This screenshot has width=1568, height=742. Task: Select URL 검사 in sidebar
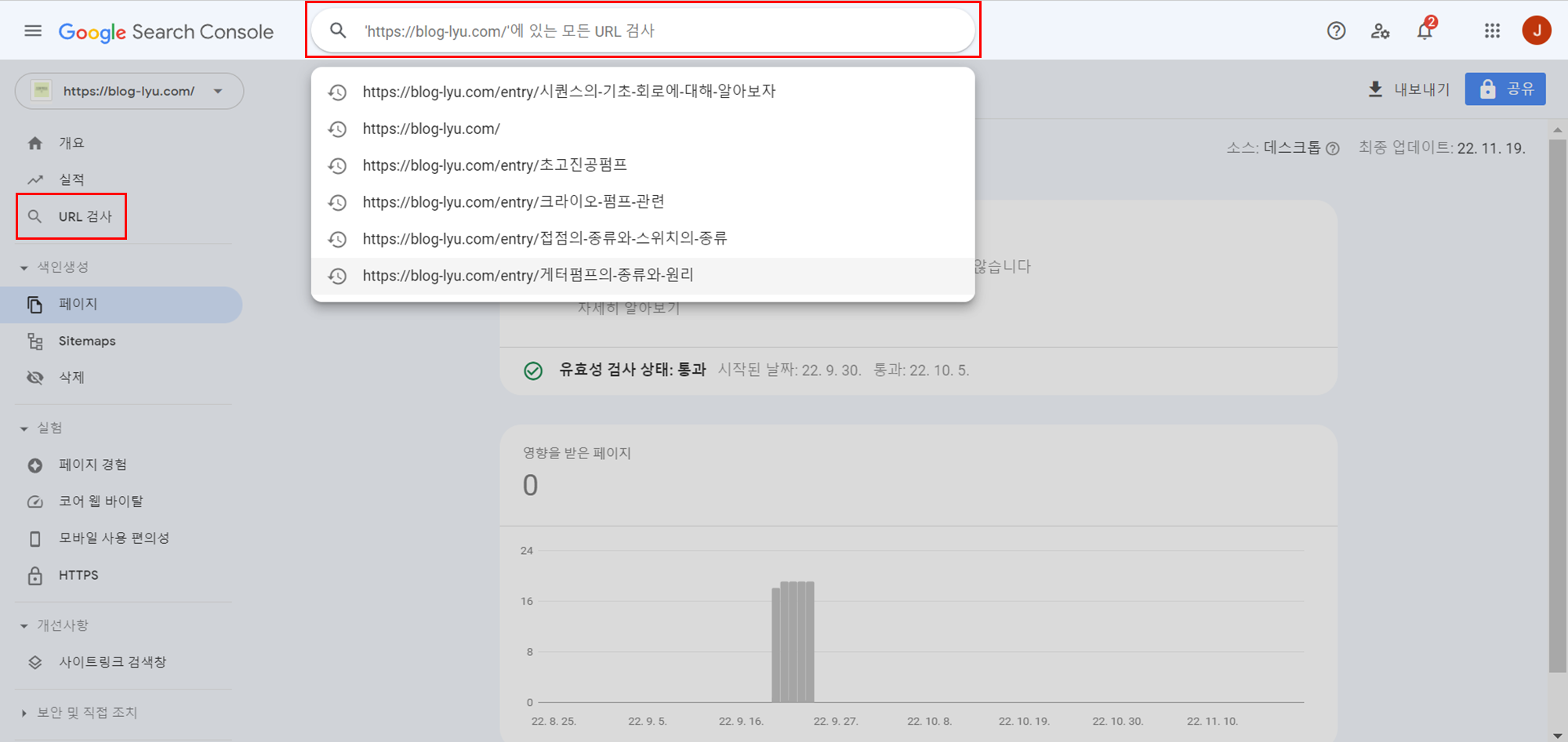pyautogui.click(x=71, y=216)
